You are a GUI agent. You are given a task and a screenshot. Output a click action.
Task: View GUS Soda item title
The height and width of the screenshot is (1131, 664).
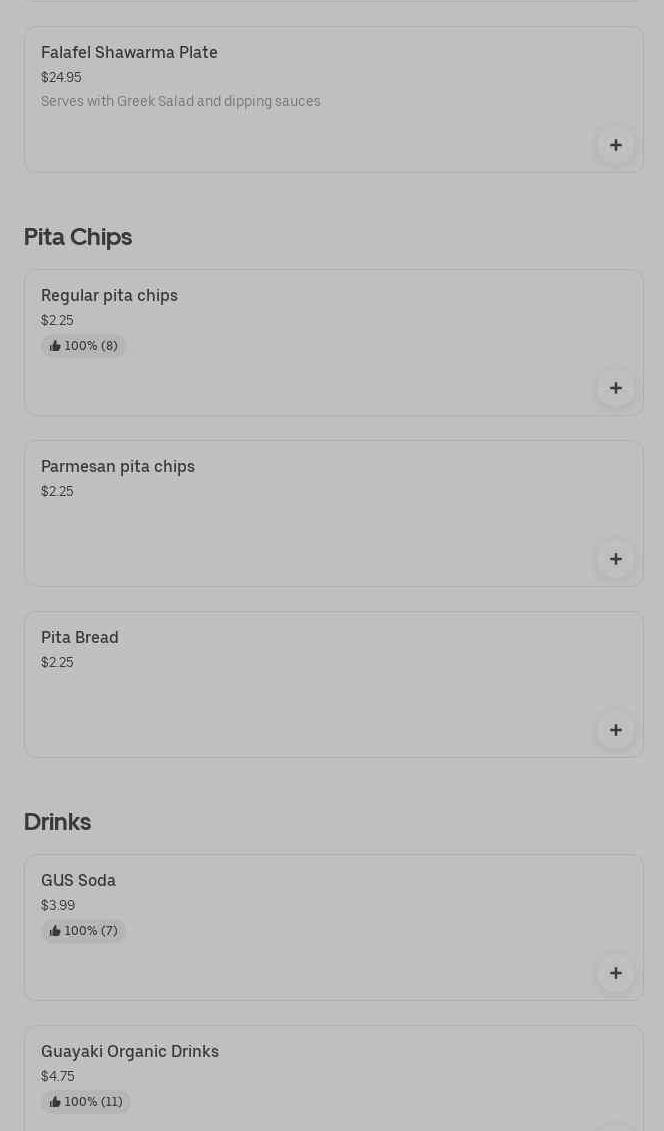tap(78, 880)
